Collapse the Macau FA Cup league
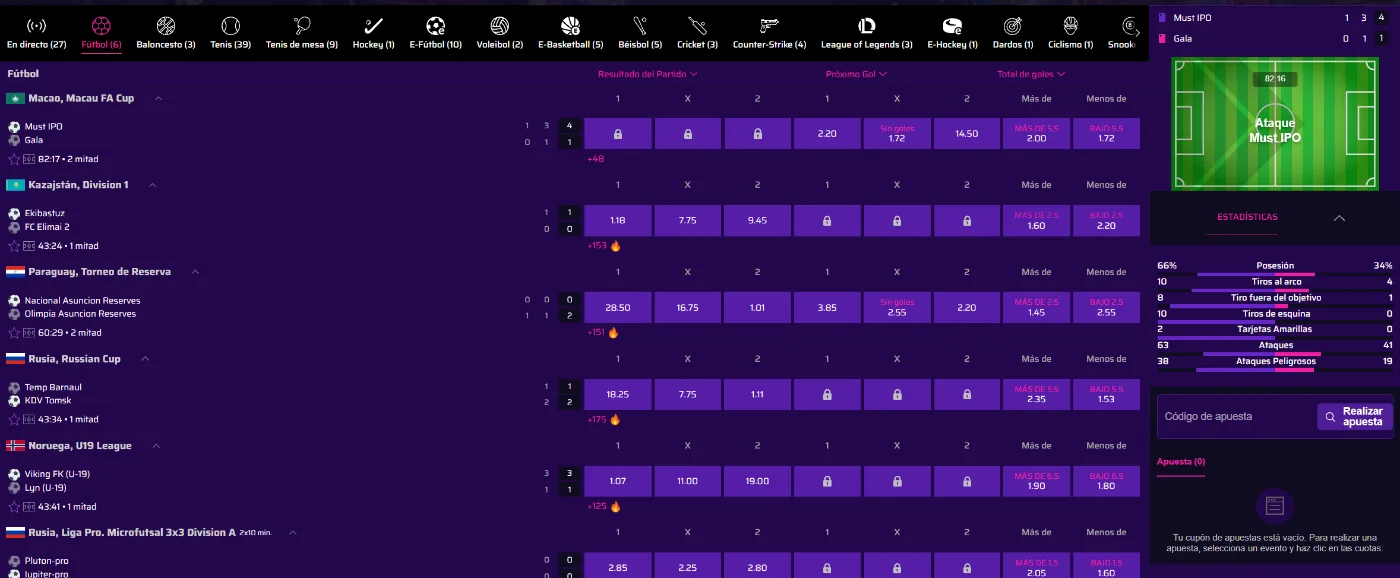 click(x=159, y=98)
